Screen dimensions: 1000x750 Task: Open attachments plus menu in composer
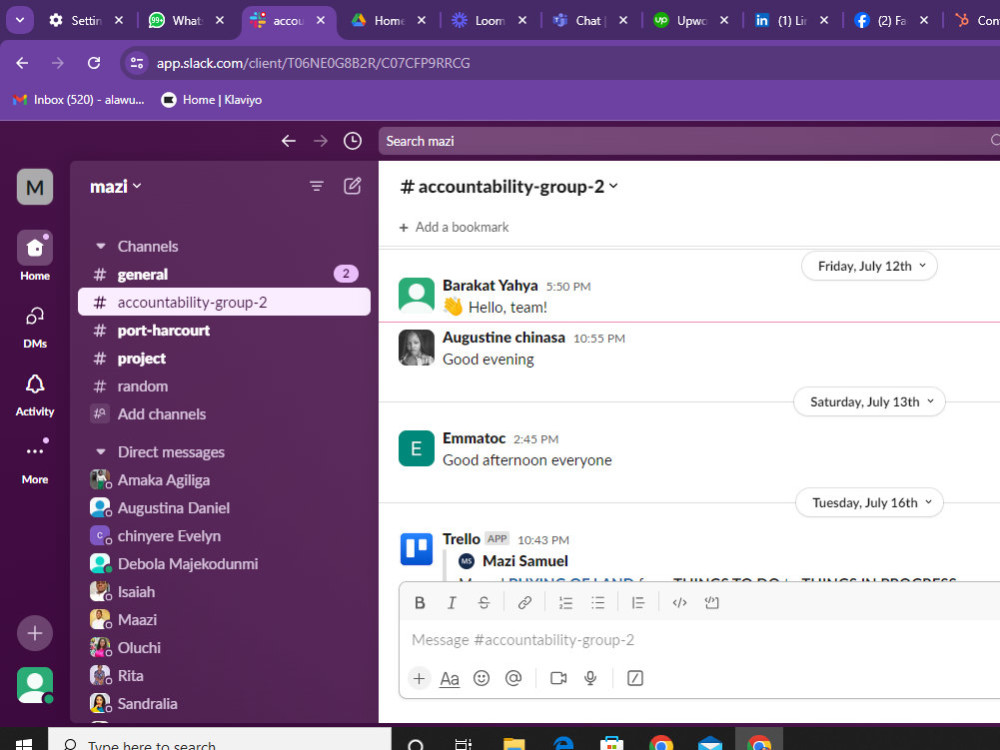click(419, 678)
